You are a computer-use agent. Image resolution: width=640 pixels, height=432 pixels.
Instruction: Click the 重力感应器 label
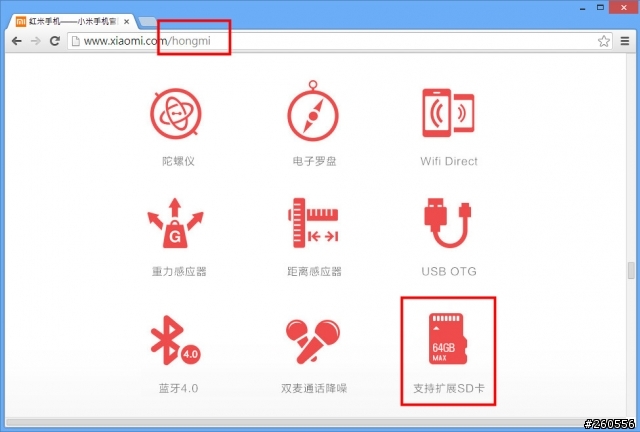tap(179, 272)
